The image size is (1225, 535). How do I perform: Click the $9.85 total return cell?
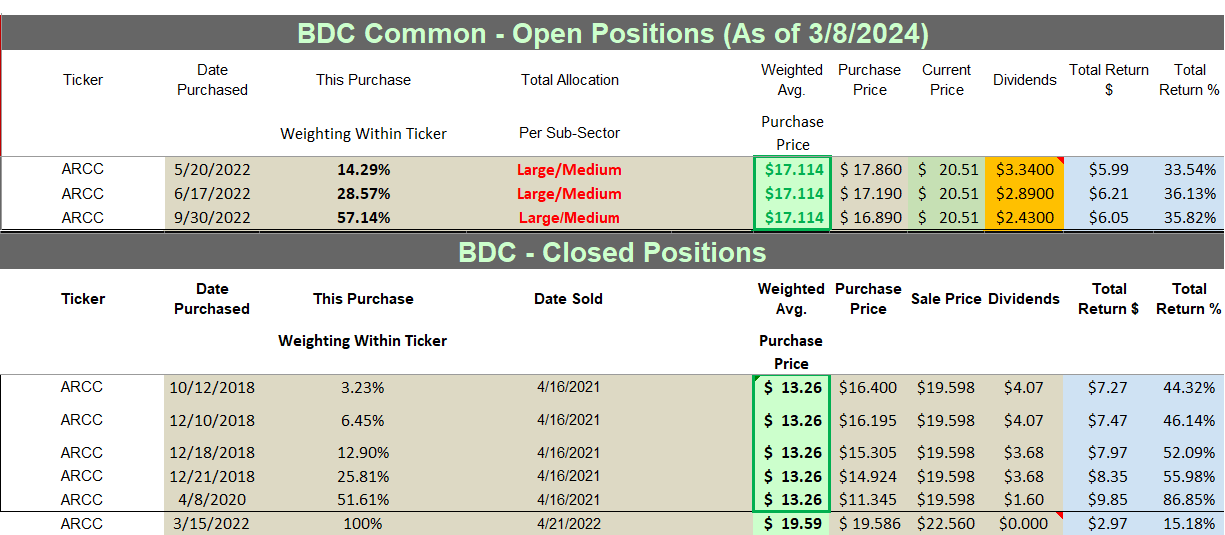pyautogui.click(x=1108, y=500)
